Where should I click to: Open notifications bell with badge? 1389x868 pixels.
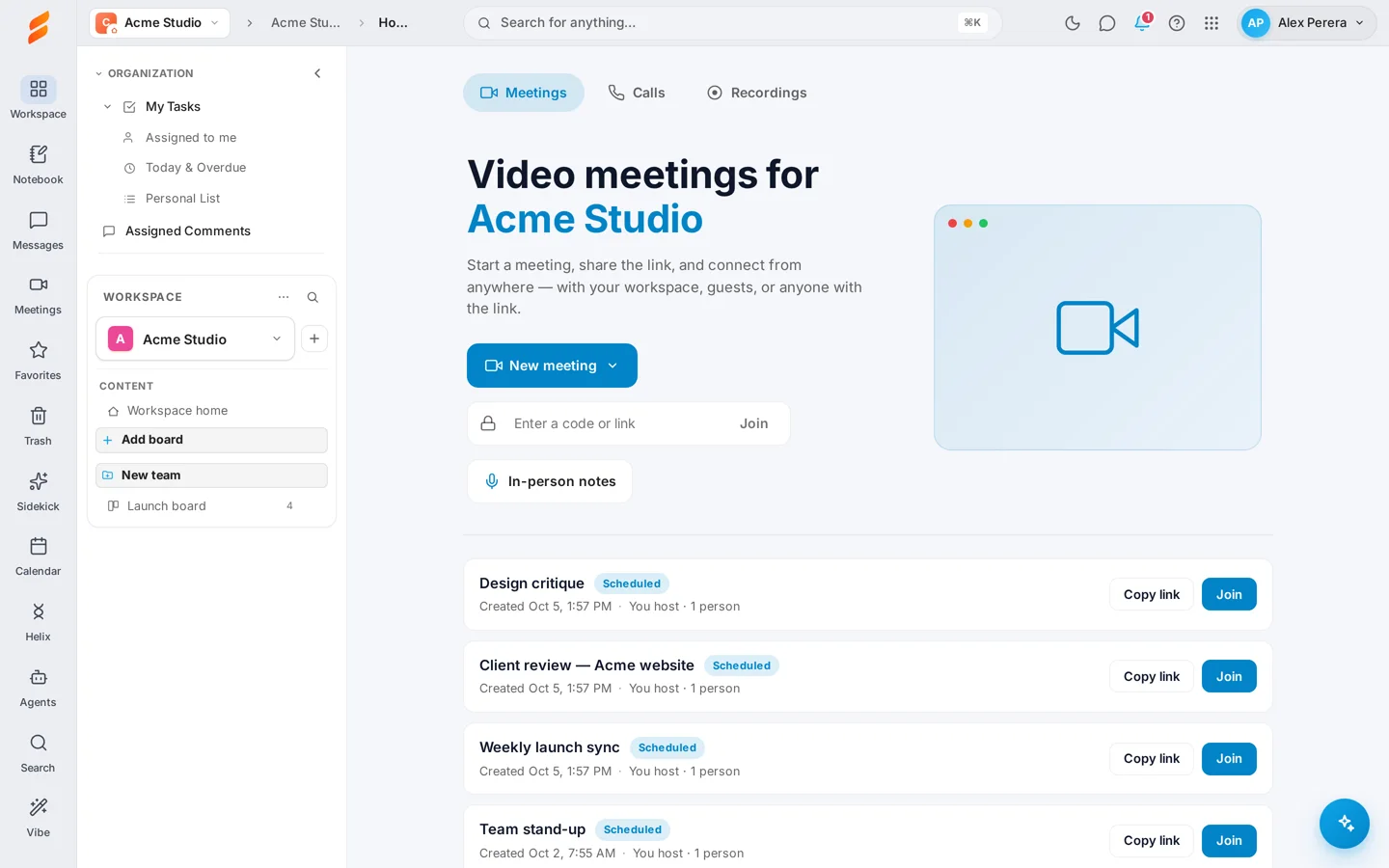[1142, 22]
